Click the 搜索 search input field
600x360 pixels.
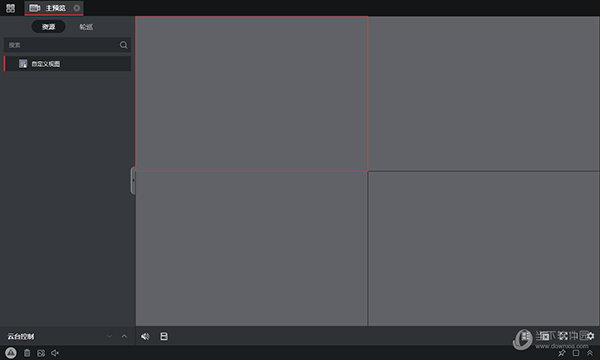[x=61, y=45]
